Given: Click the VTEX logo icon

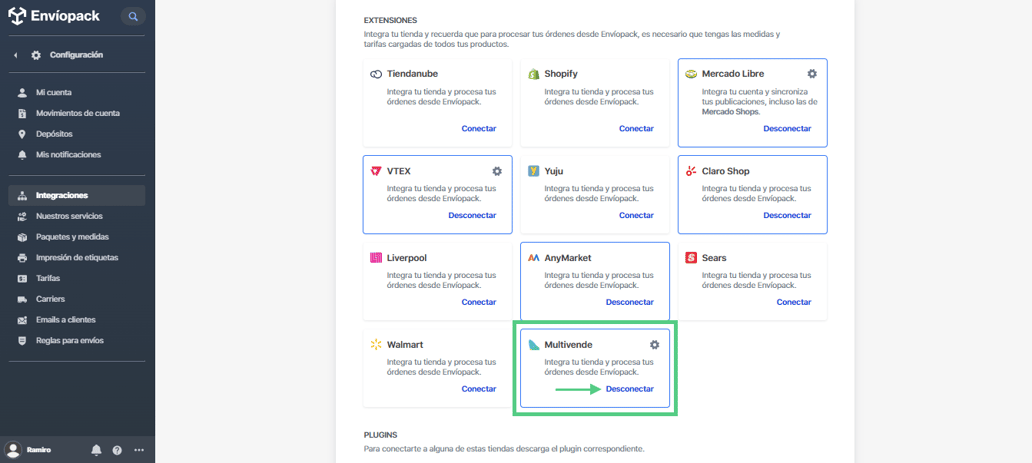Looking at the screenshot, I should pos(376,171).
